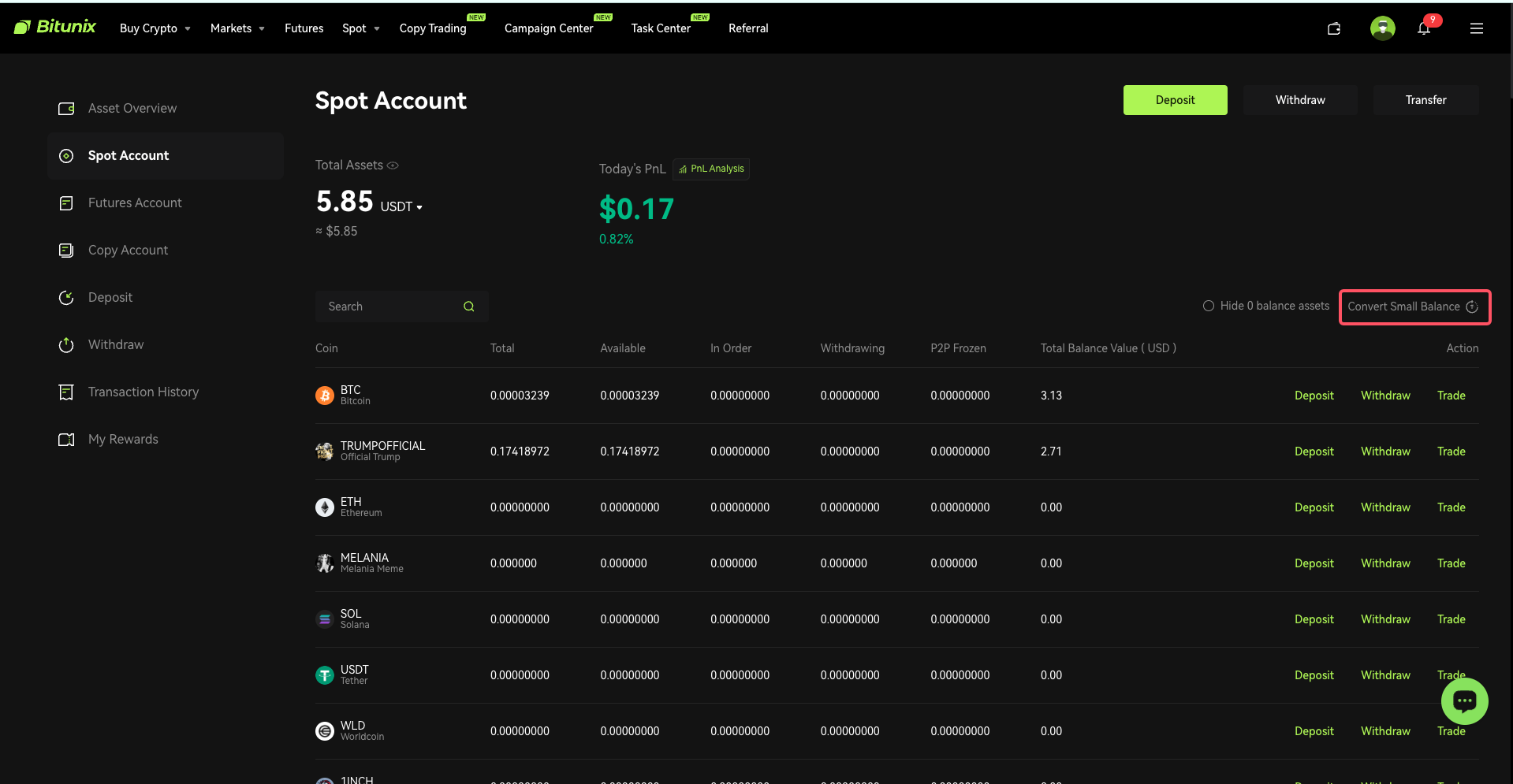Click Trade in the SOL row
Image resolution: width=1513 pixels, height=784 pixels.
(1451, 619)
